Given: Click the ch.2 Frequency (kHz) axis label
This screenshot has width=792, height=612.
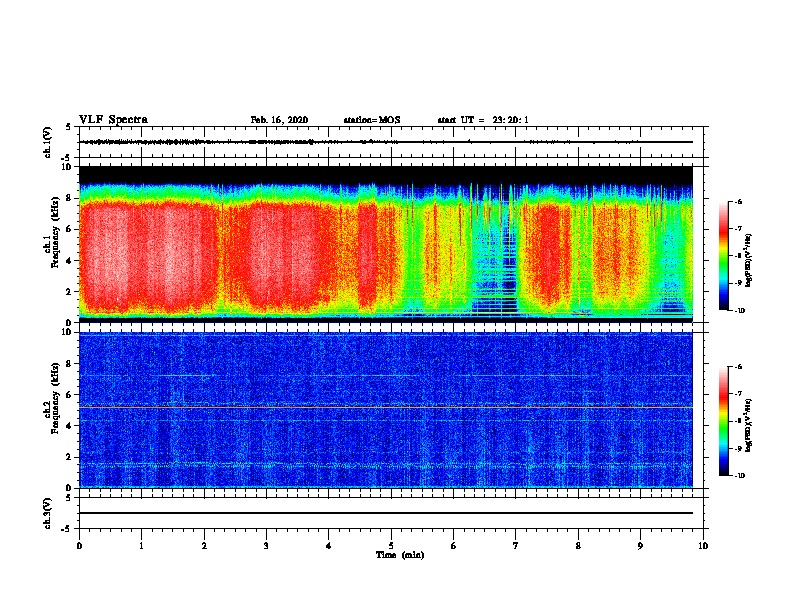Looking at the screenshot, I should [53, 398].
